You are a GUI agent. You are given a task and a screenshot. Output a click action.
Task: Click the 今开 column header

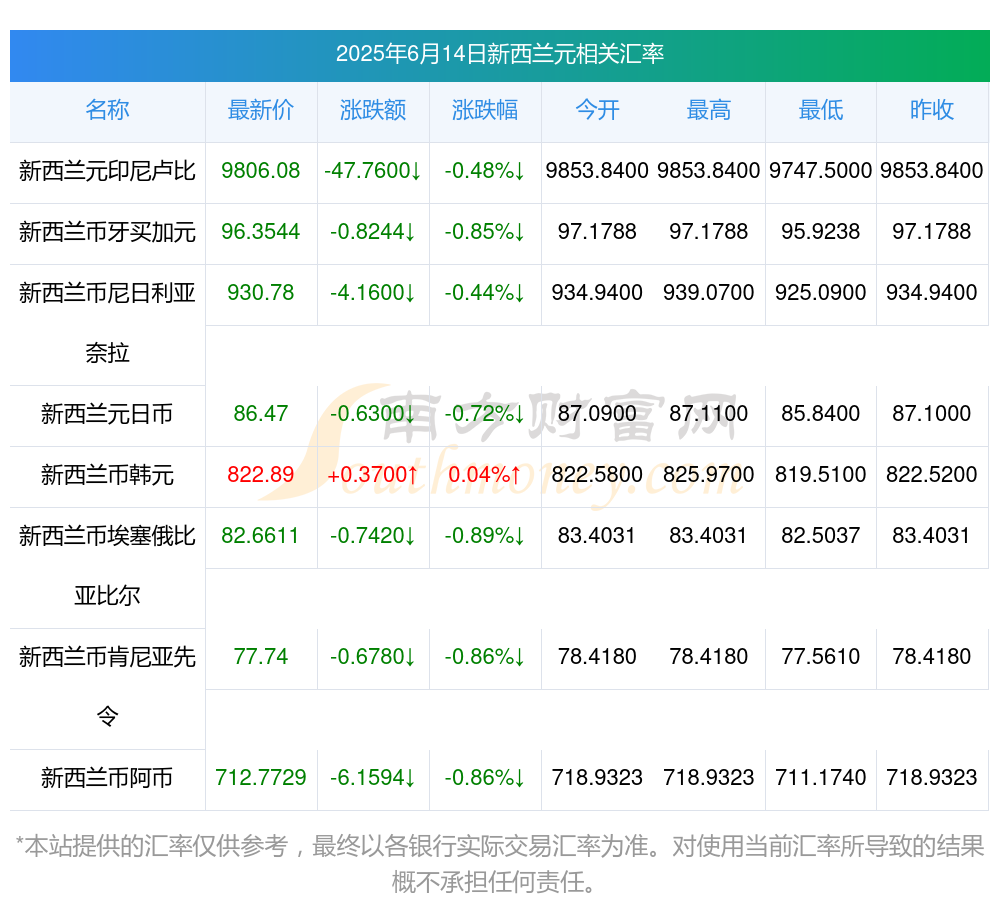click(597, 110)
